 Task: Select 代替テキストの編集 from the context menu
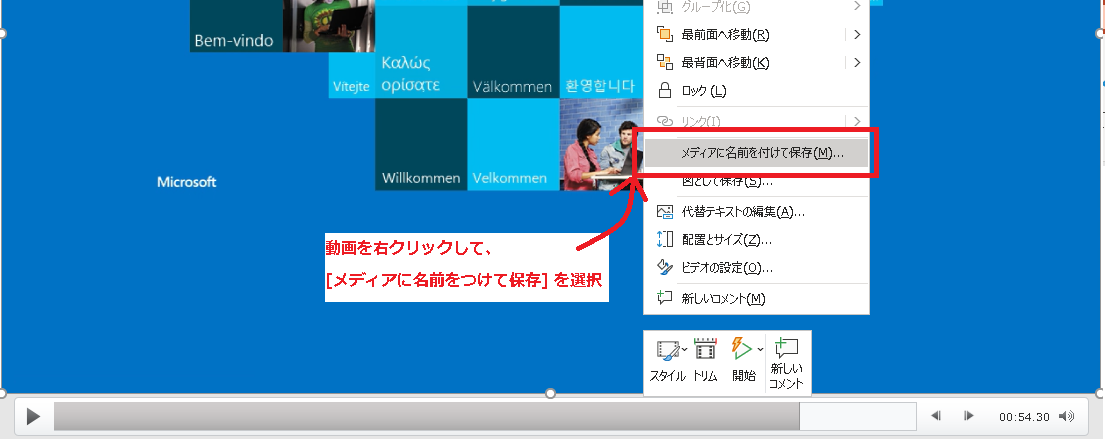click(x=742, y=212)
